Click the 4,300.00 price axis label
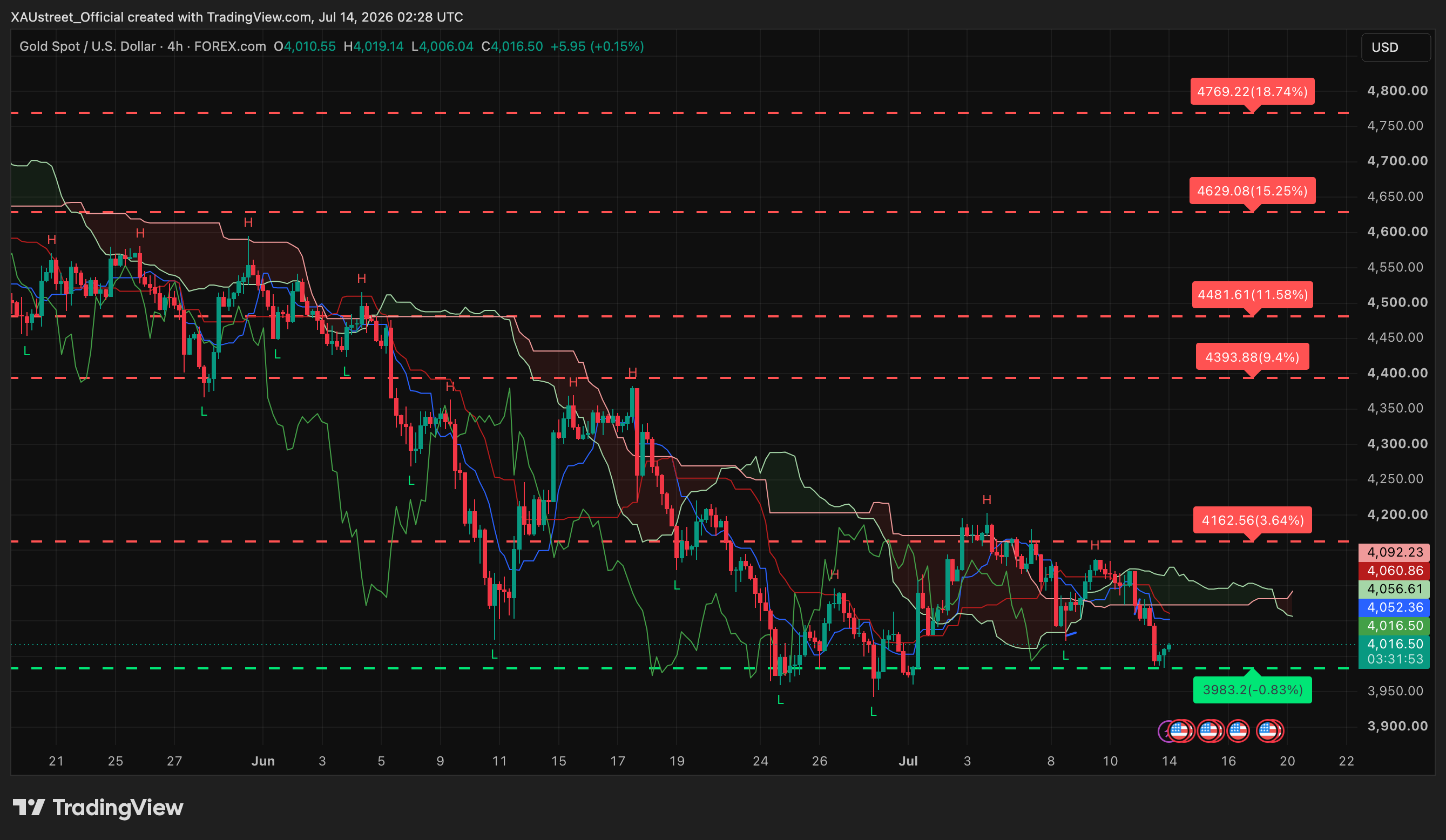This screenshot has width=1446, height=840. coord(1397,444)
